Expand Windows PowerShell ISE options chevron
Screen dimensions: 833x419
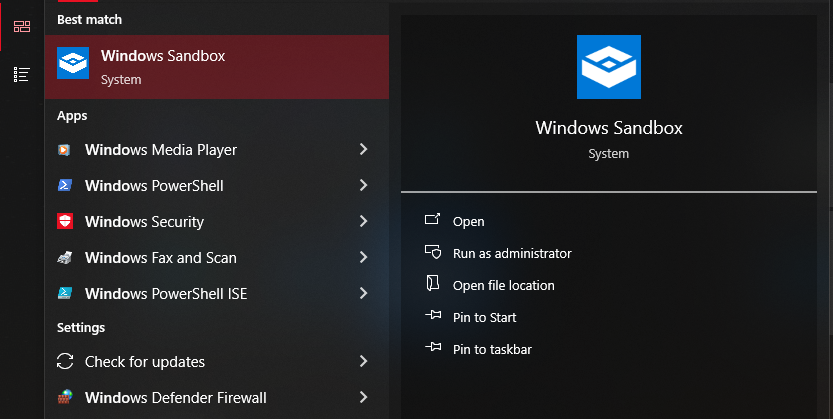point(363,293)
